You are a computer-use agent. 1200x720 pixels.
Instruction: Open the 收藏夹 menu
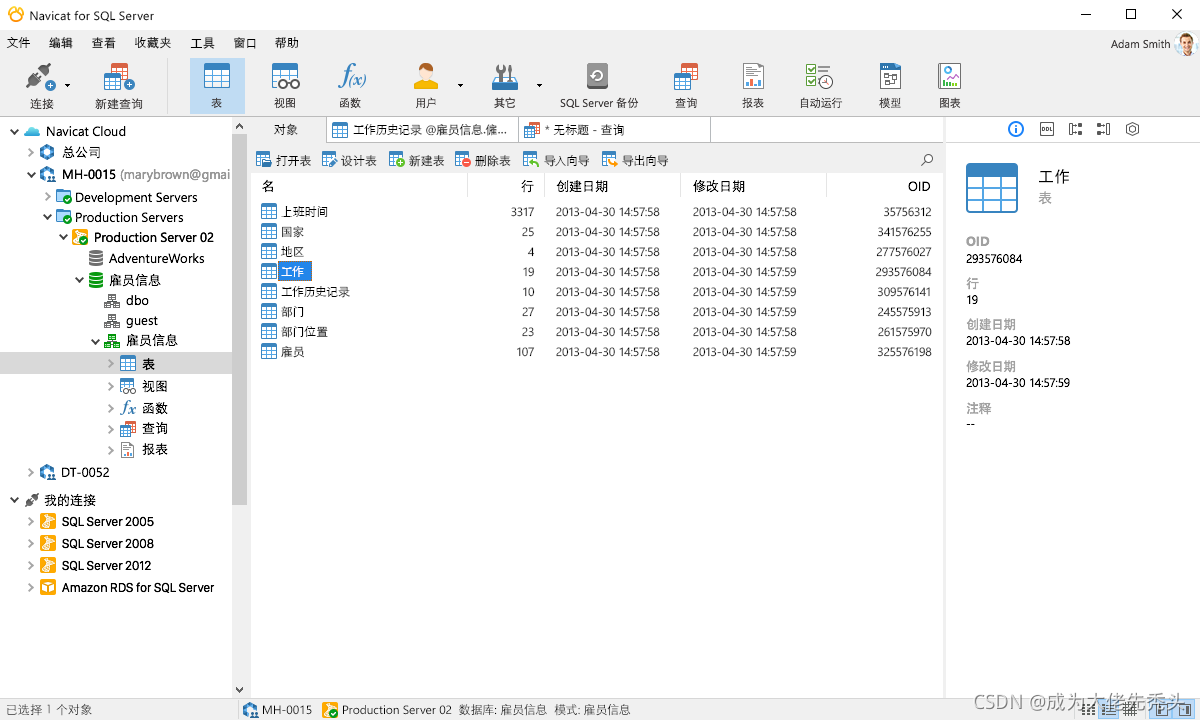tap(153, 43)
